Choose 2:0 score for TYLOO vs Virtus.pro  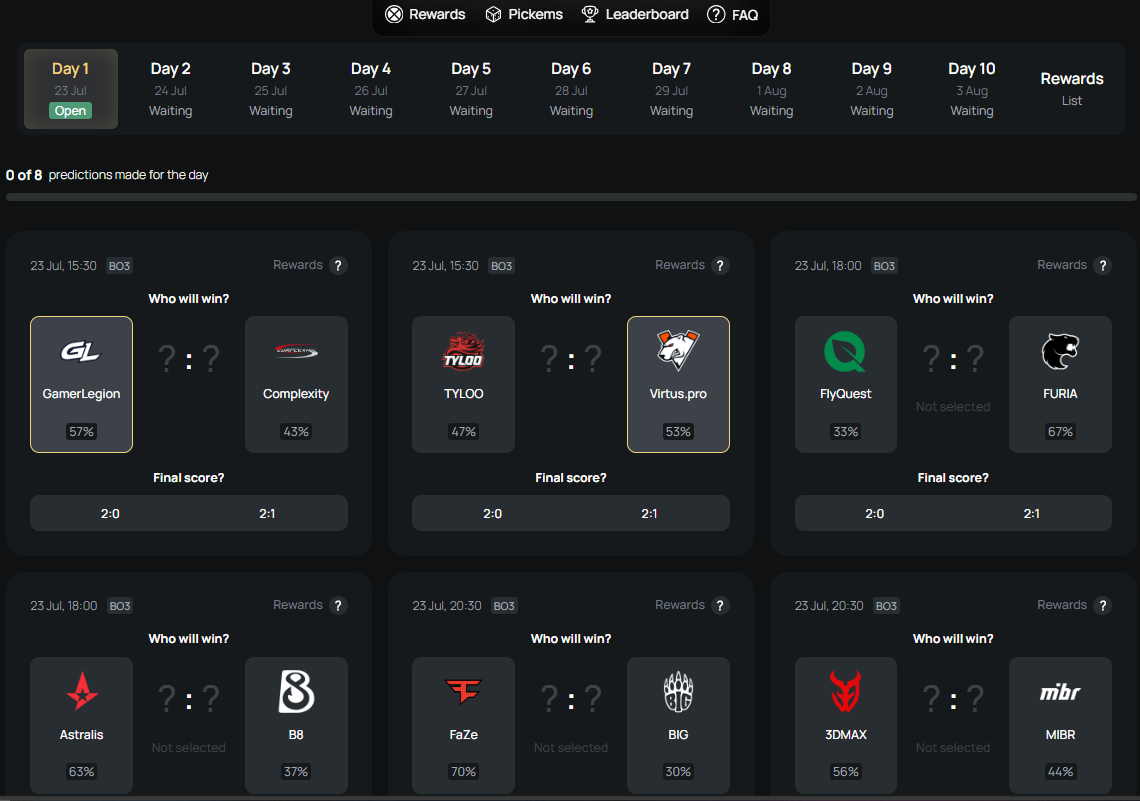(x=492, y=513)
